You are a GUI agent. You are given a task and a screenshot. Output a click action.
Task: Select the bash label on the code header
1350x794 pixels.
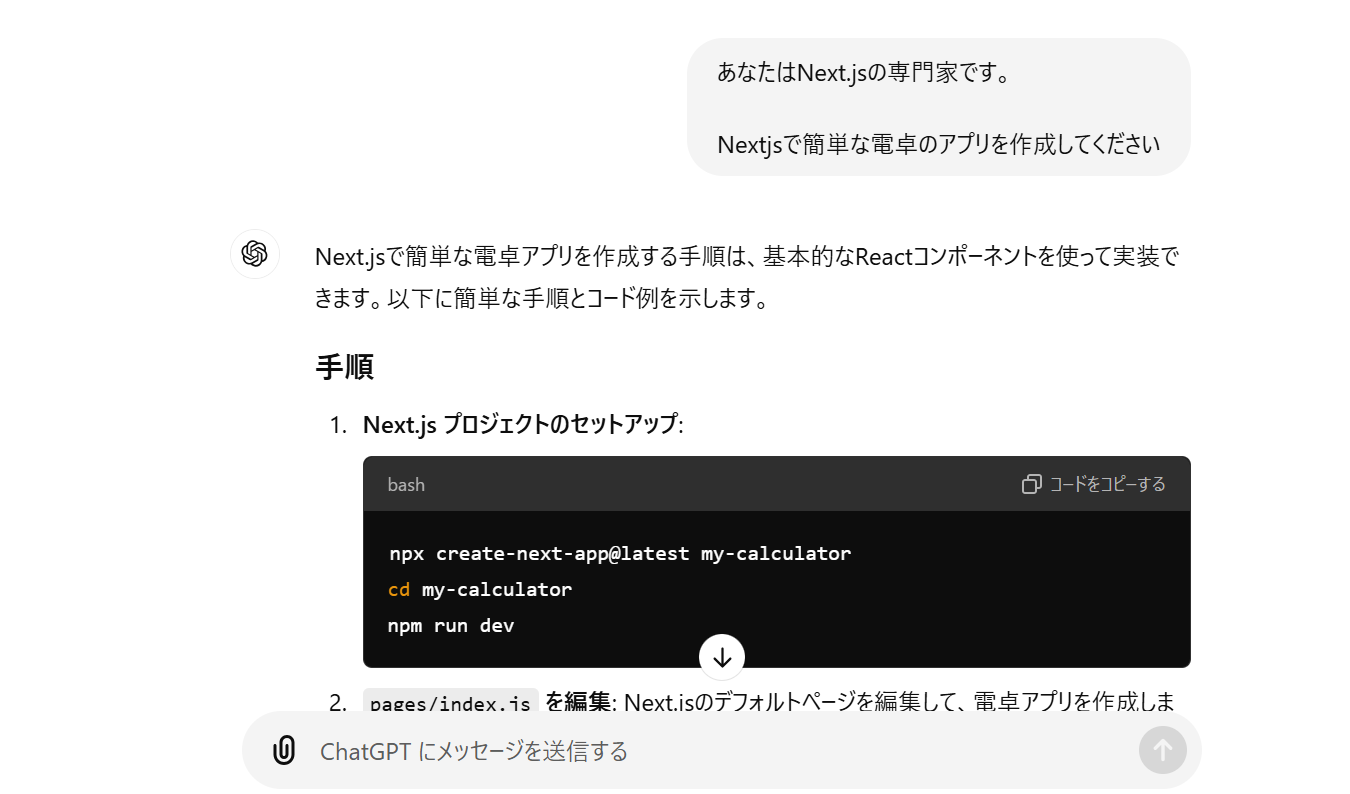[x=405, y=484]
